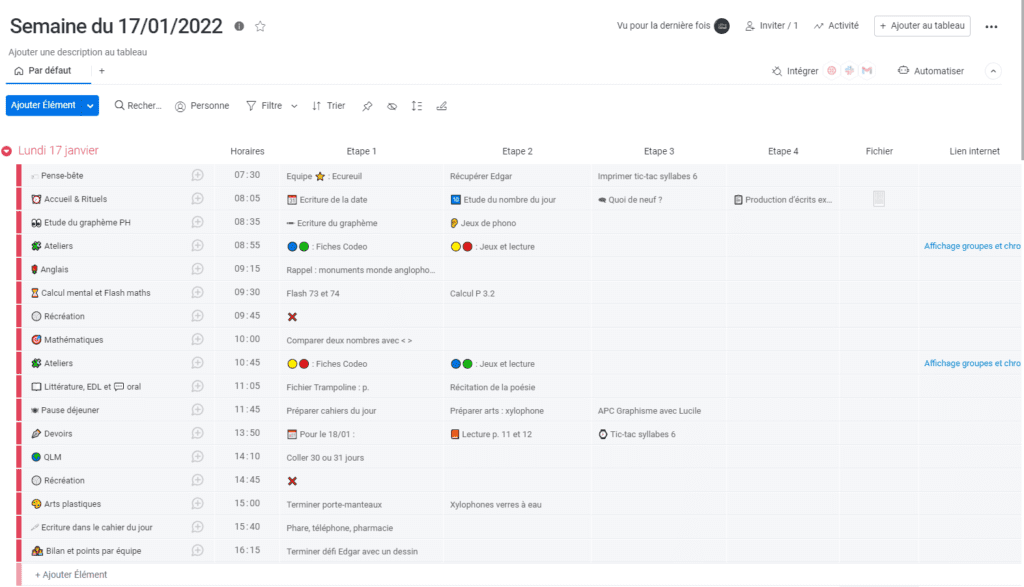Open Affichage groupes link in first Ateliers row

point(971,246)
